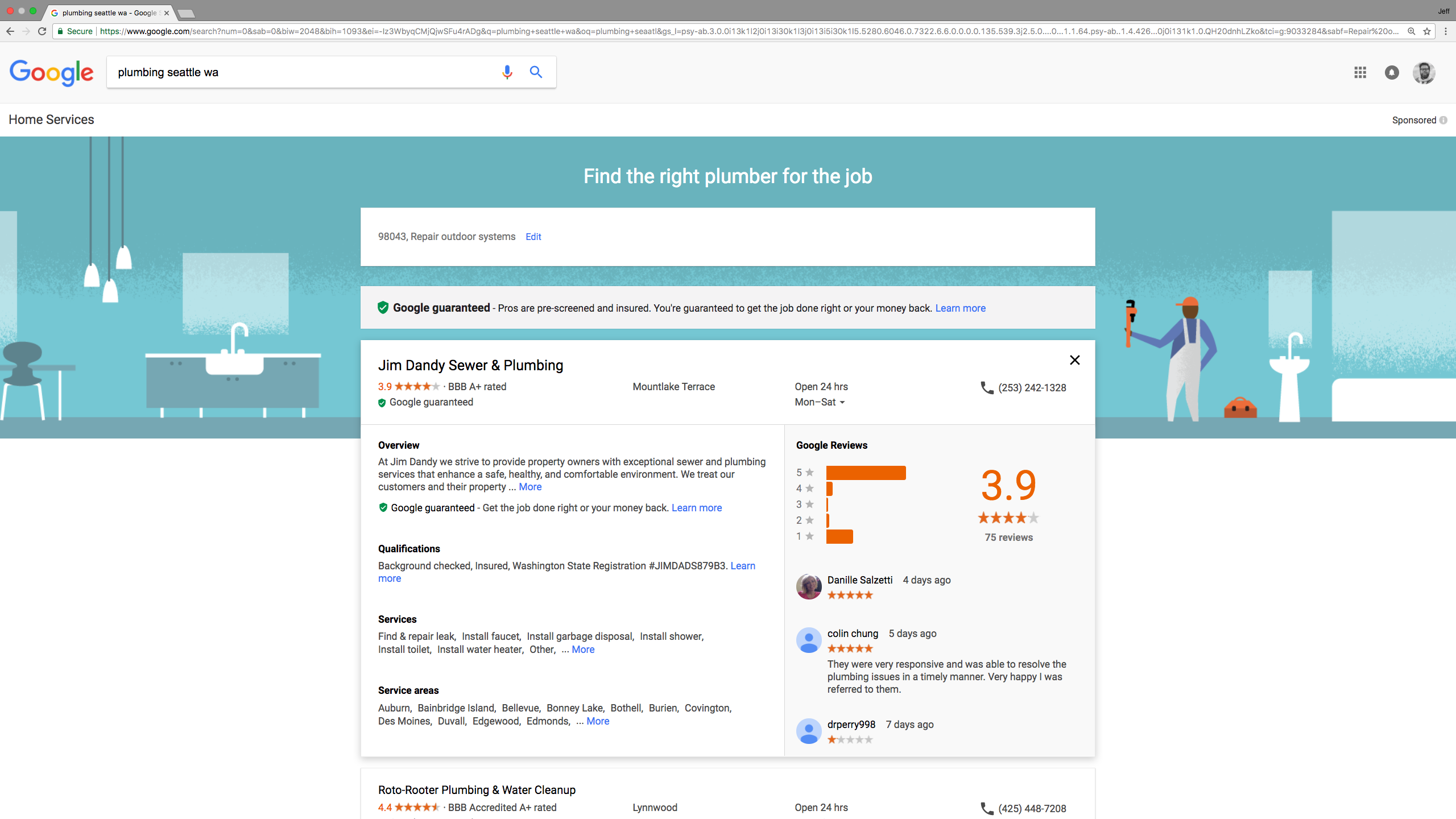Click the green Google guaranteed shield in banner
Image resolution: width=1456 pixels, height=819 pixels.
pyautogui.click(x=383, y=308)
